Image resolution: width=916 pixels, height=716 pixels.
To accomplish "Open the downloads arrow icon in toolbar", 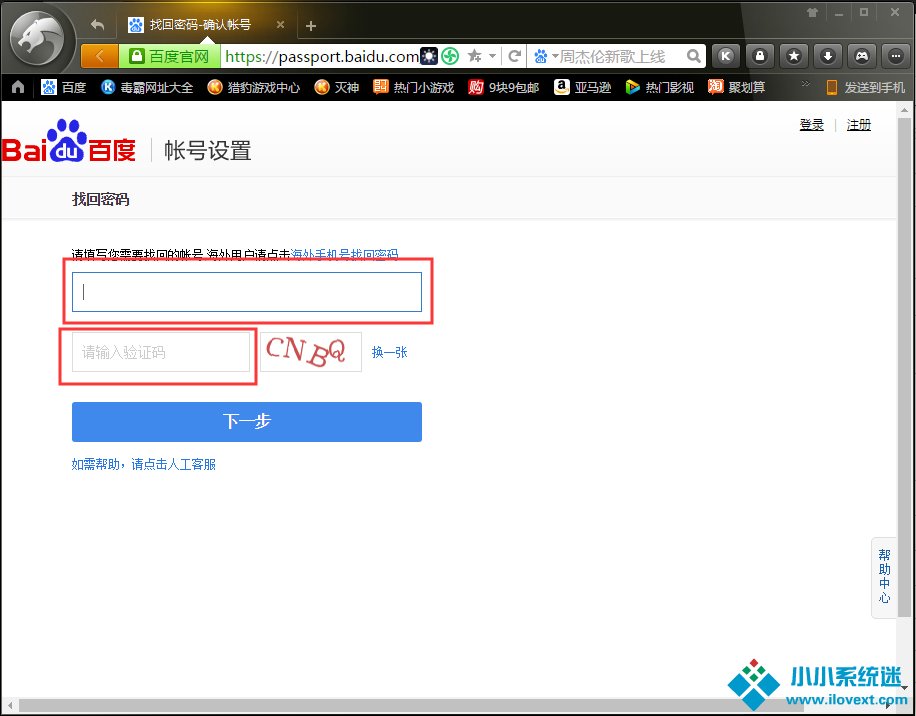I will coord(827,56).
